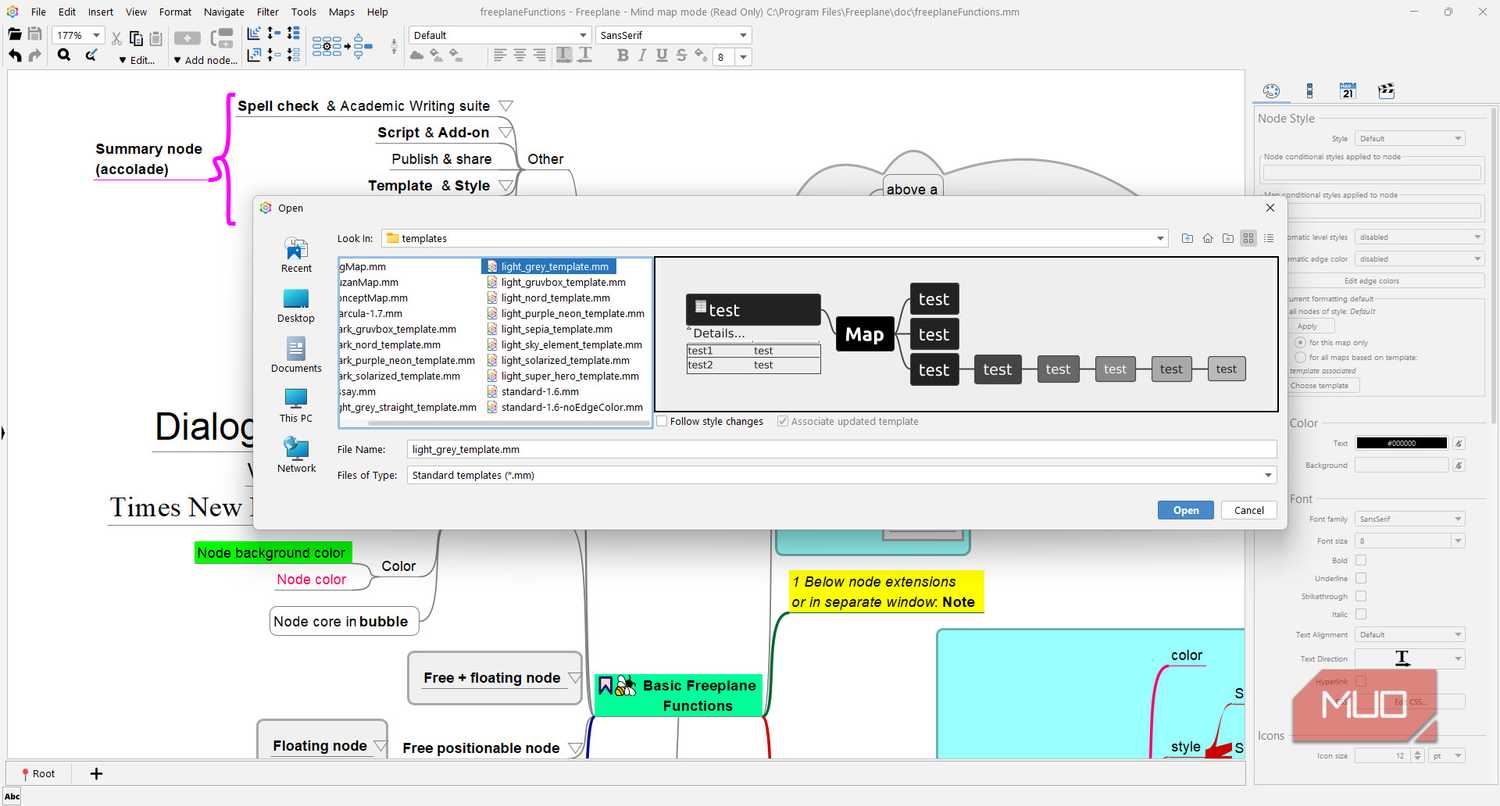Click the Open button in the dialog
Screen dimensions: 1500x806
click(1185, 510)
